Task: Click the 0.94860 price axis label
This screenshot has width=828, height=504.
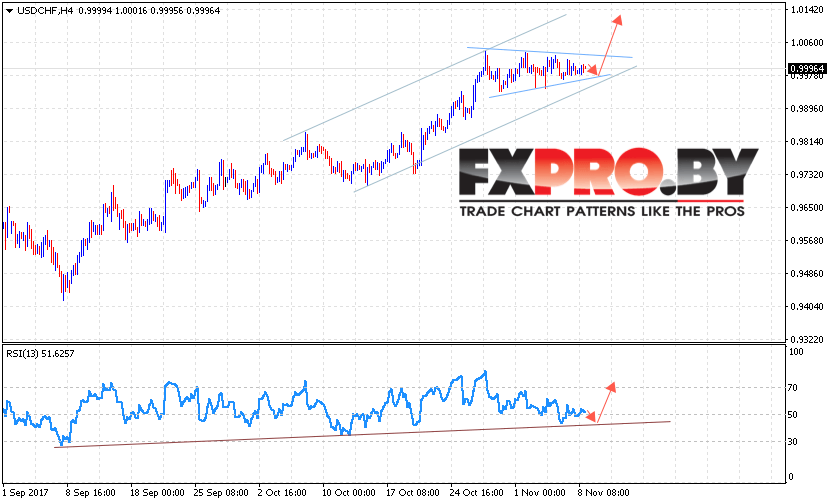Action: 807,274
